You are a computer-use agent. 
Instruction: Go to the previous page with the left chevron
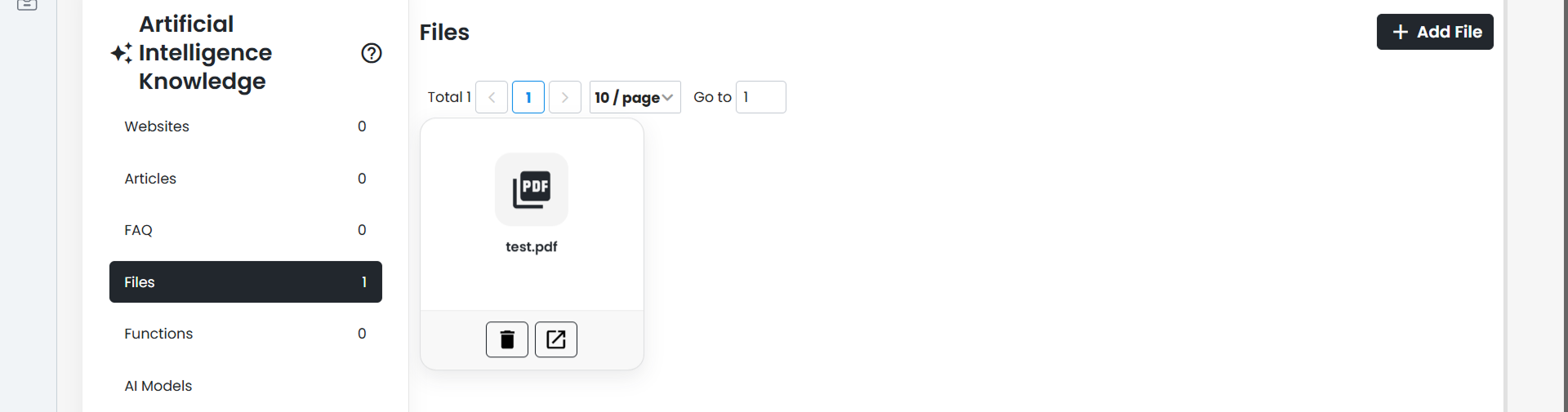pyautogui.click(x=492, y=97)
